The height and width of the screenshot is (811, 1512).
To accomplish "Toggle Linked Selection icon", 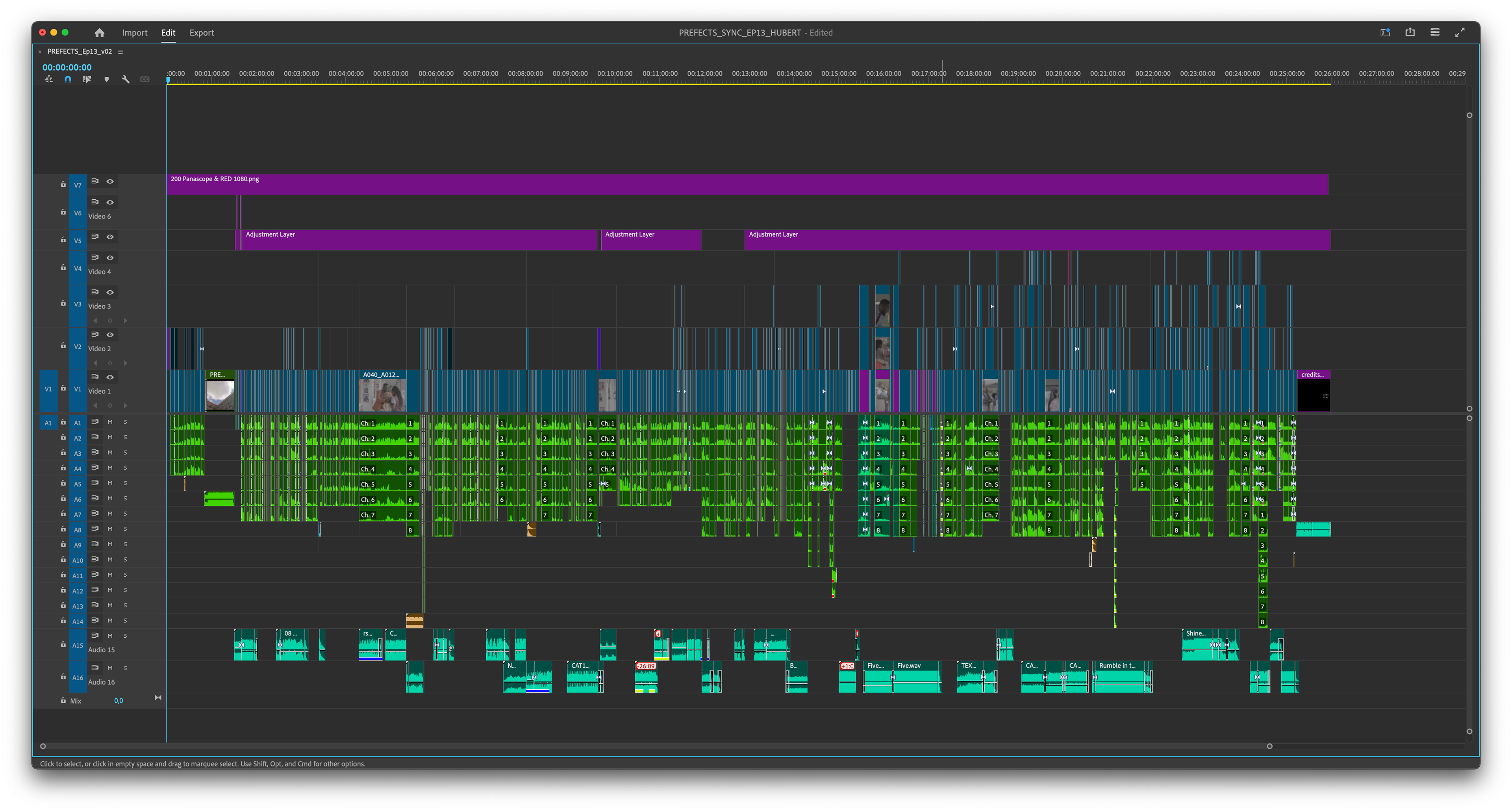I will coord(87,79).
